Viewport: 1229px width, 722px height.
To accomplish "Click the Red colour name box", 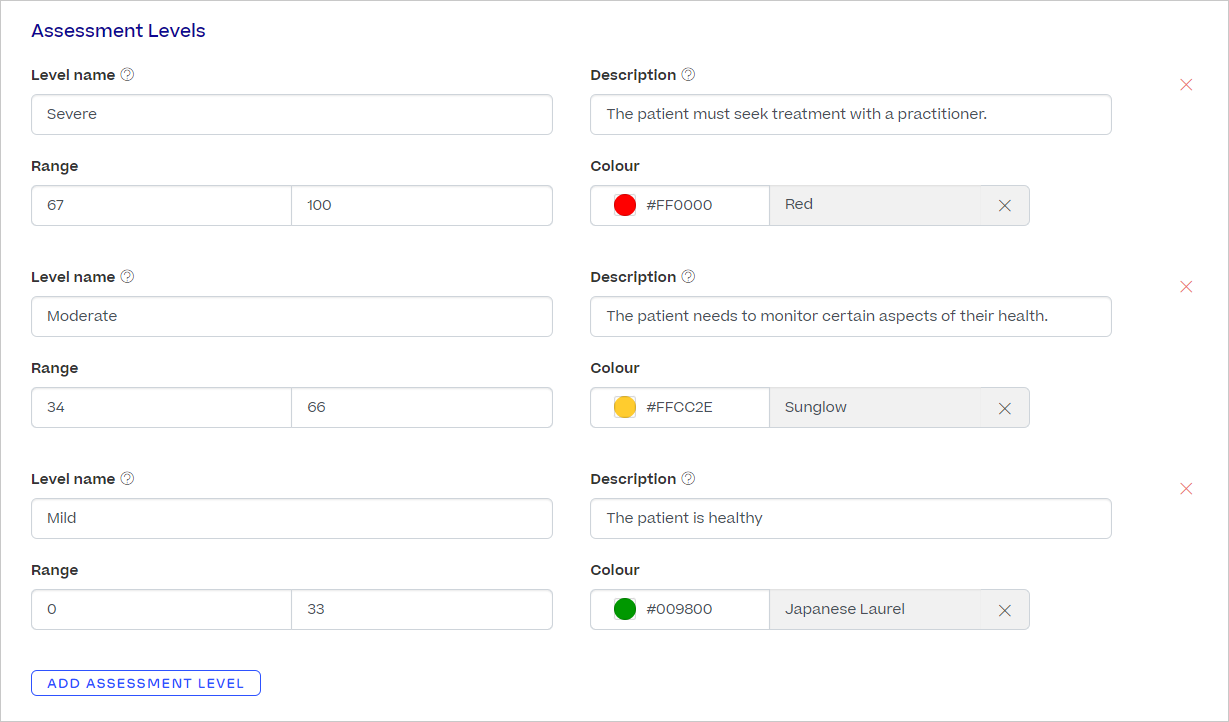I will coord(899,205).
